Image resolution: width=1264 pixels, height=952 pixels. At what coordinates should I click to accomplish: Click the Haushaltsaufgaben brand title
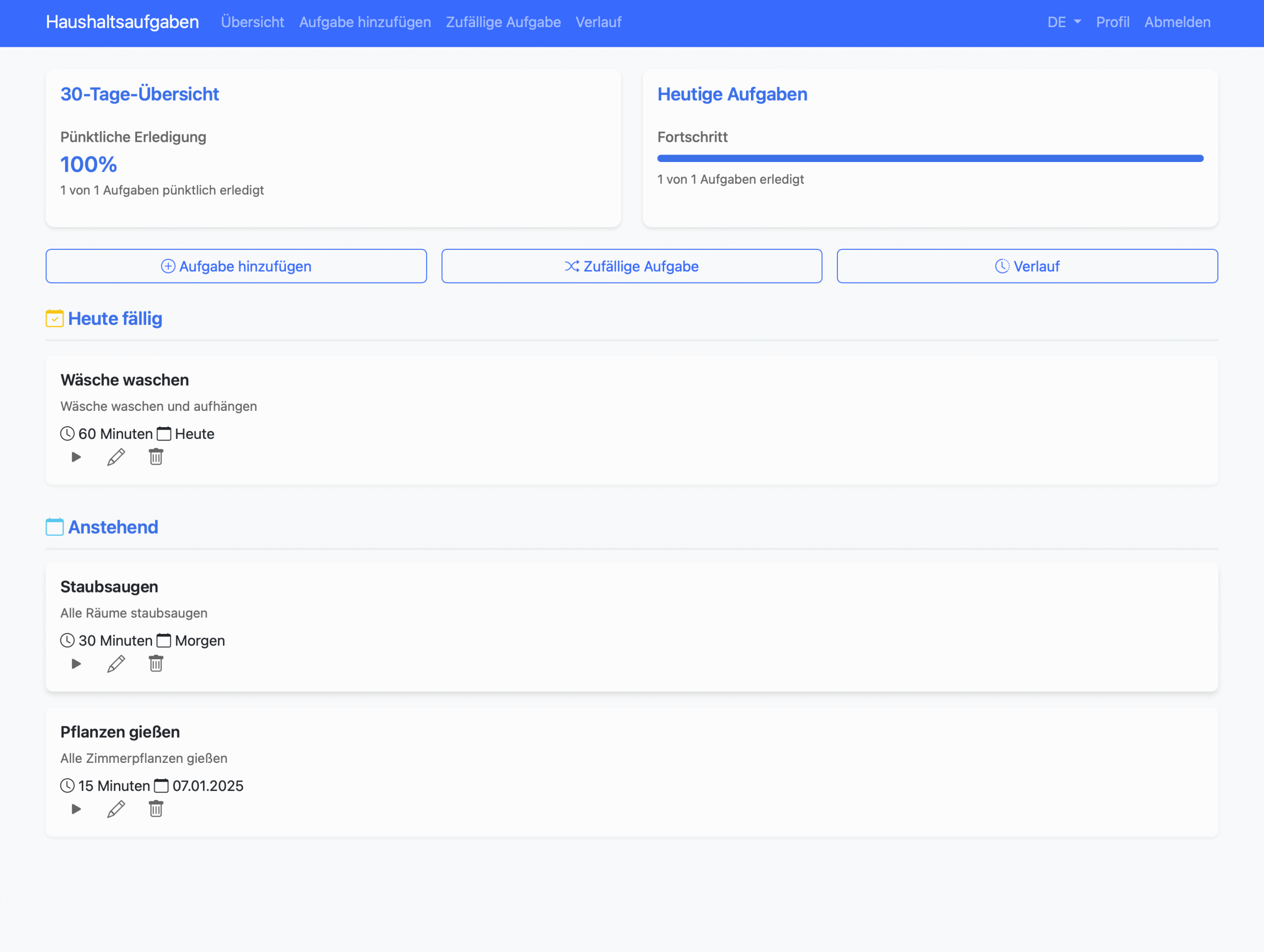pyautogui.click(x=122, y=22)
